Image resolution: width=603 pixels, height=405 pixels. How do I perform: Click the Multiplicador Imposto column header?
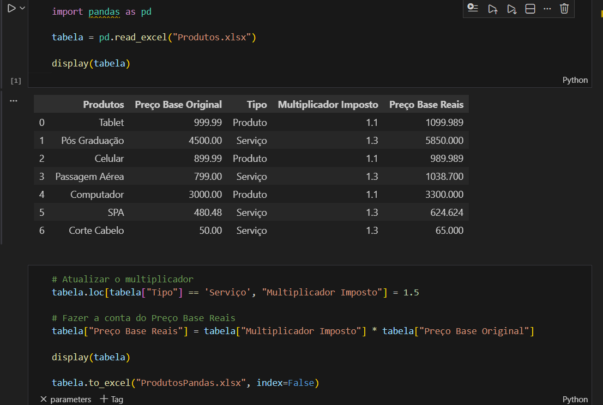click(327, 104)
